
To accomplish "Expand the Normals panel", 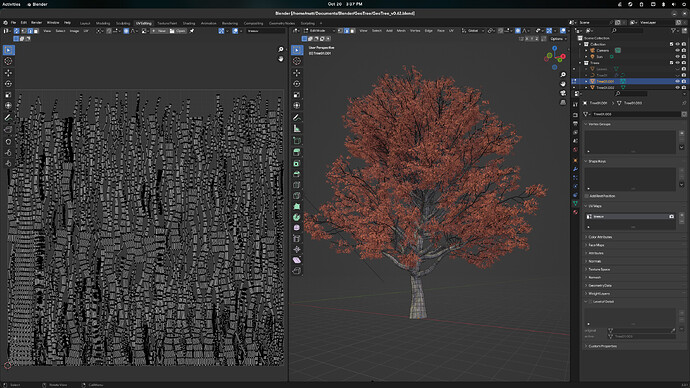I will [x=595, y=261].
